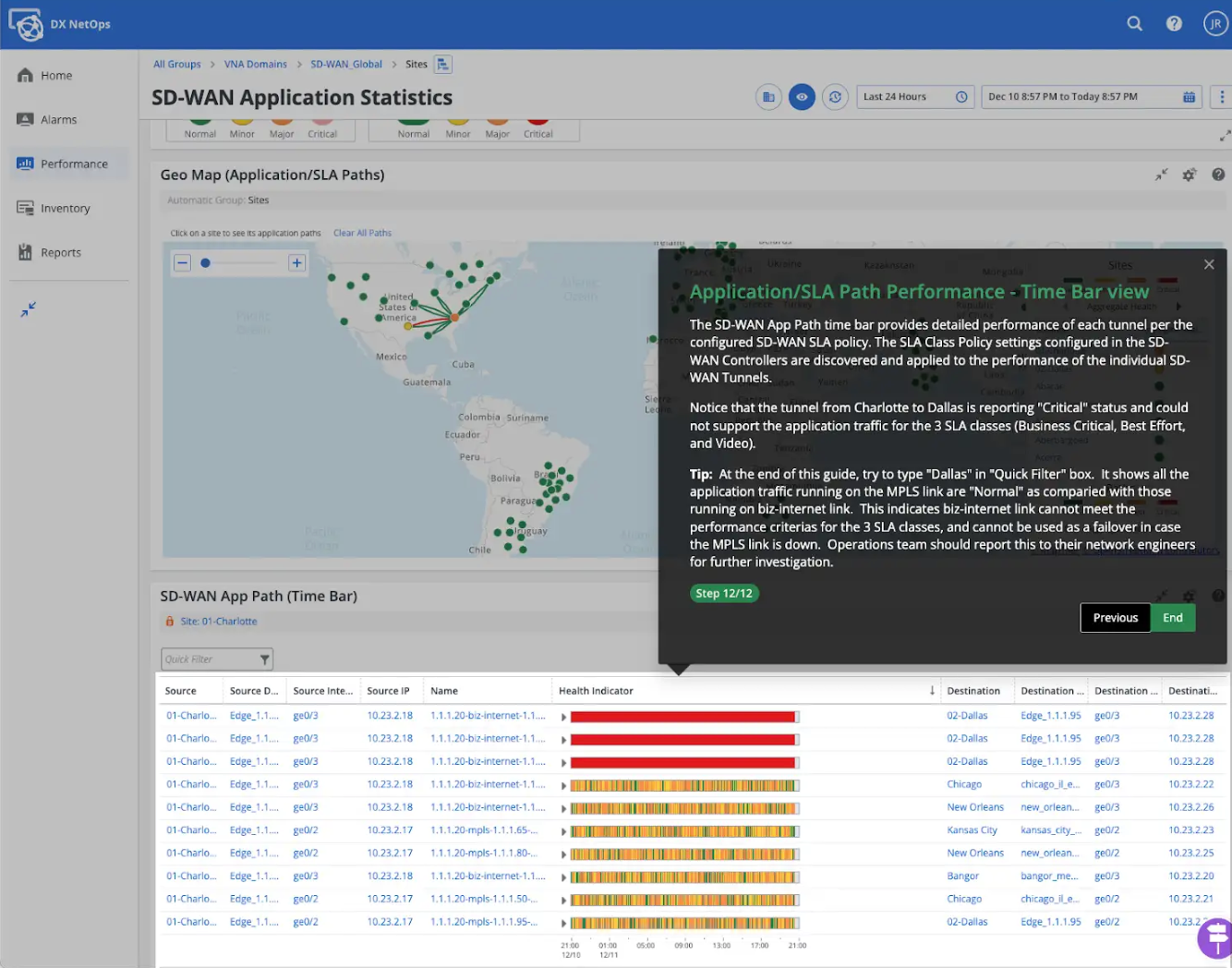Toggle the eye visibility button
This screenshot has width=1232, height=968.
point(802,97)
